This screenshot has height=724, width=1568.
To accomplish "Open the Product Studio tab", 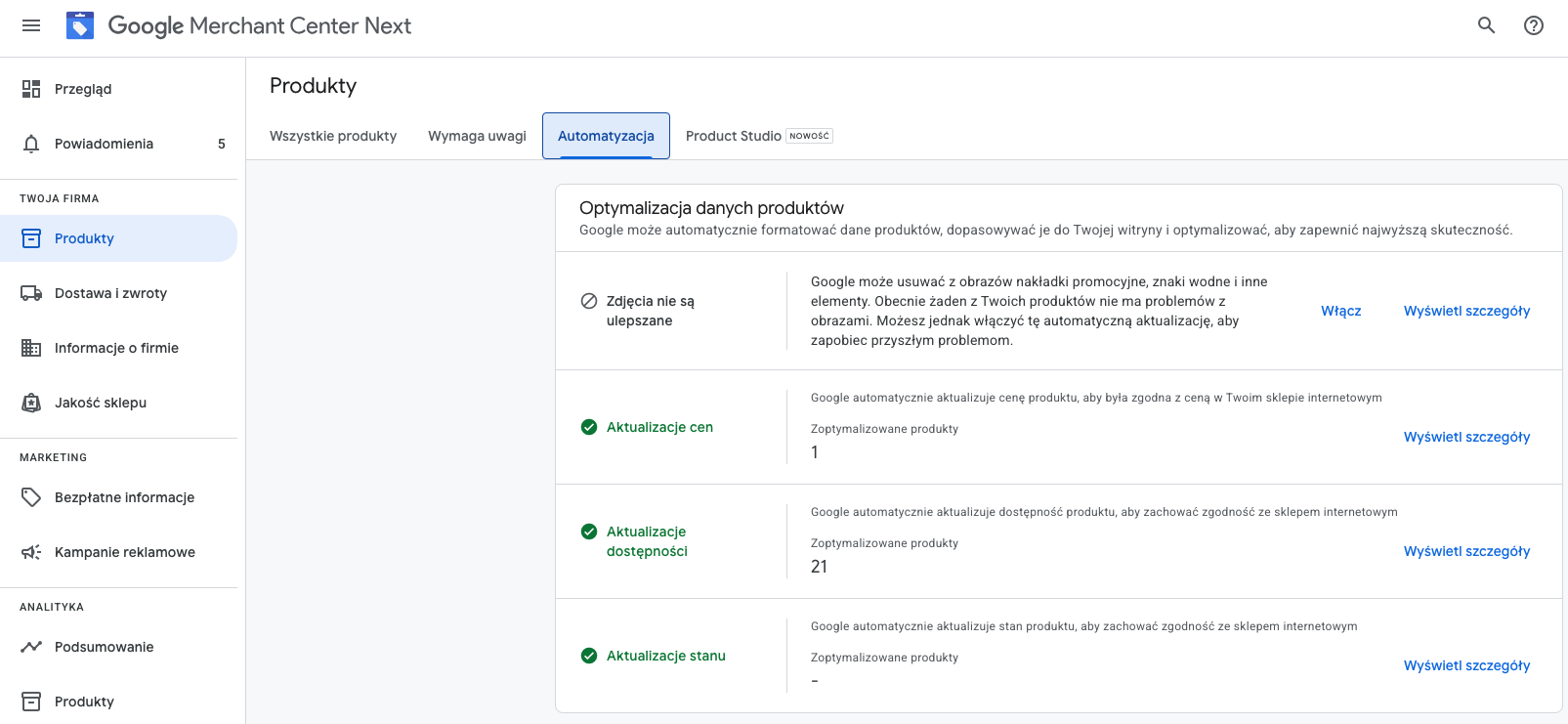I will [759, 136].
